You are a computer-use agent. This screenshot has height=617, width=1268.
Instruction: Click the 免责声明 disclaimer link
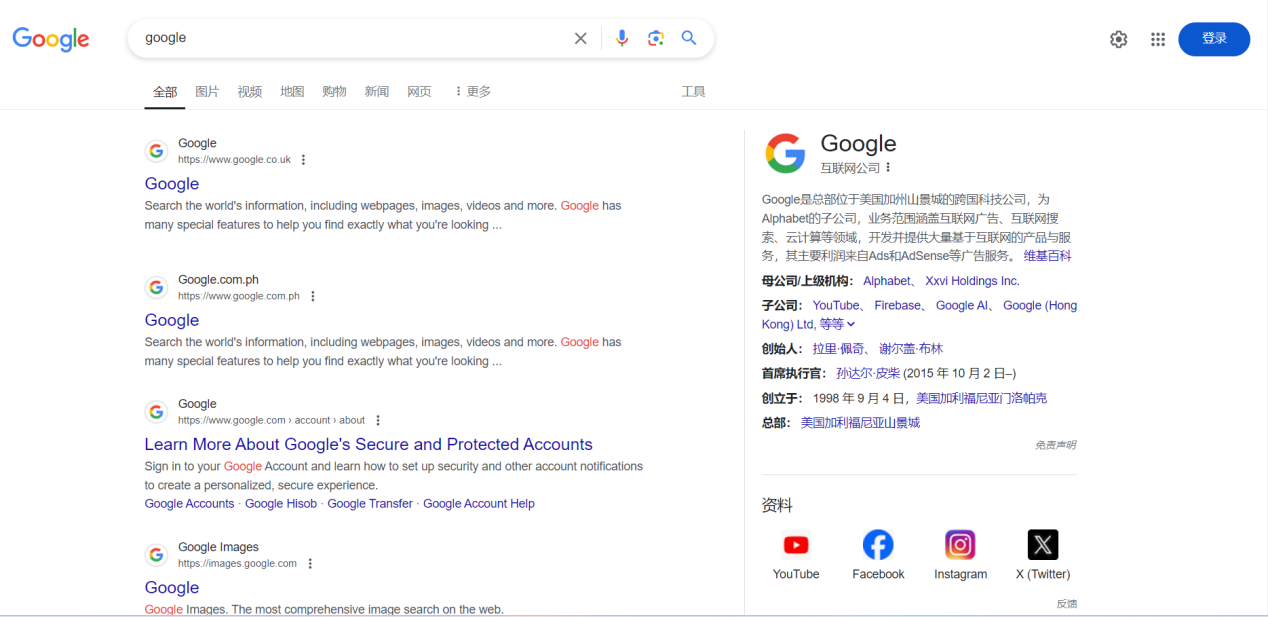click(x=1055, y=445)
